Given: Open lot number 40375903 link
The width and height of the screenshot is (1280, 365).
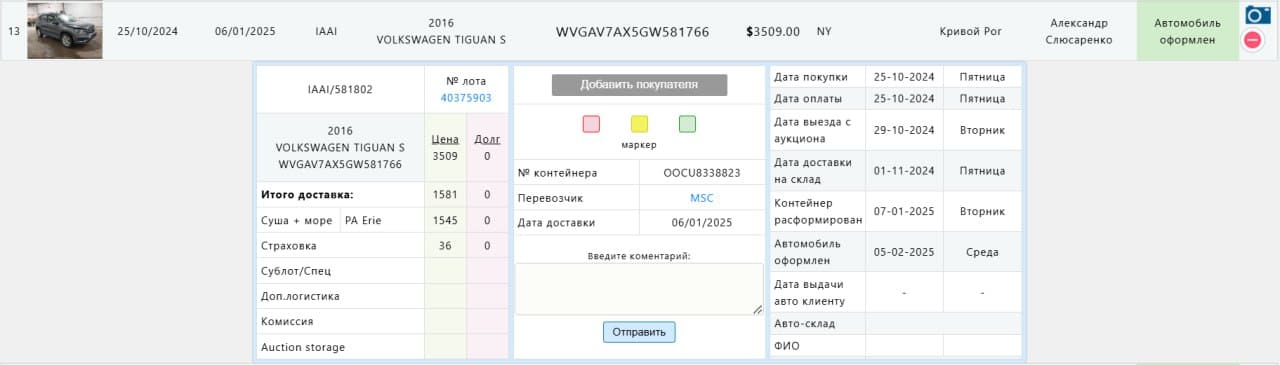Looking at the screenshot, I should coord(466,98).
